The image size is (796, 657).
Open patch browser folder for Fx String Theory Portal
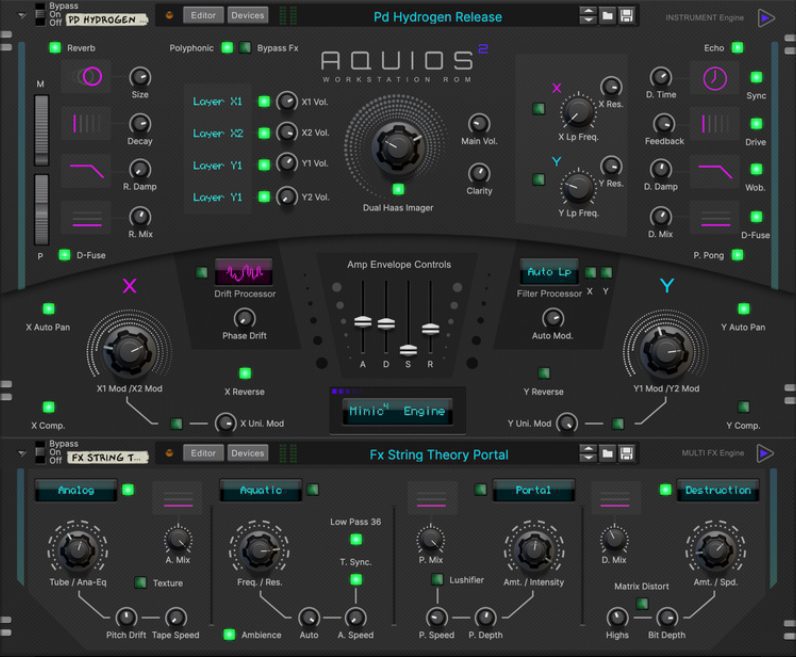click(607, 453)
